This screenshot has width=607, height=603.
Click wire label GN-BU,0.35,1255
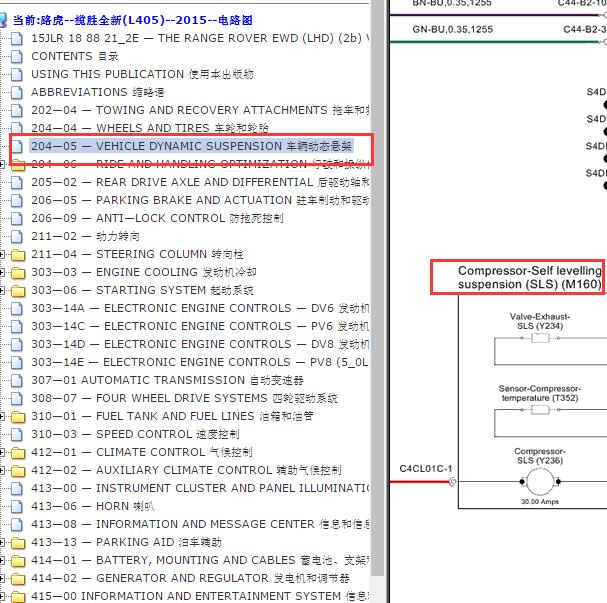453,29
